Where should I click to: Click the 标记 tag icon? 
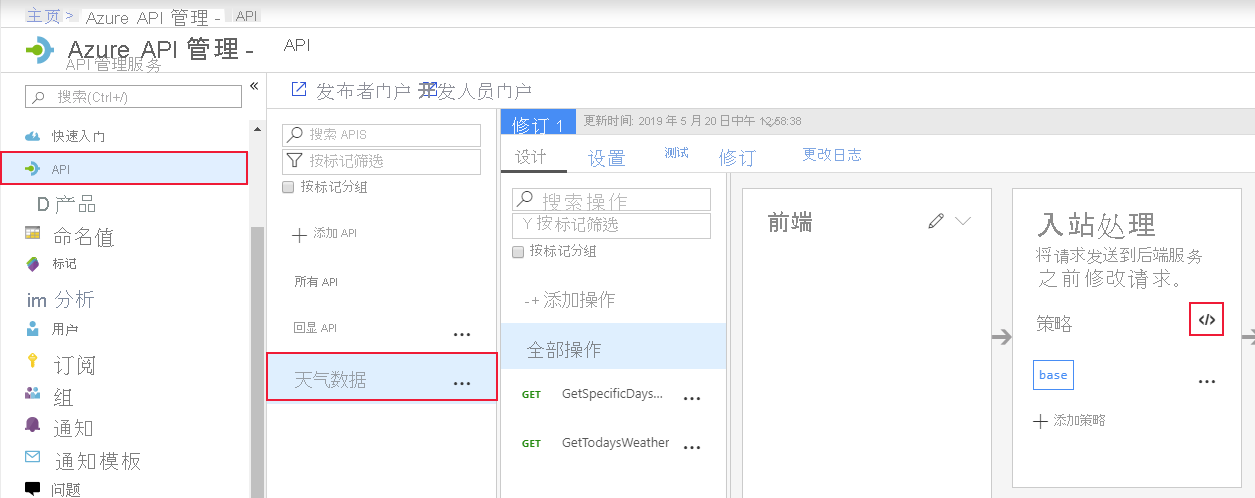click(32, 264)
